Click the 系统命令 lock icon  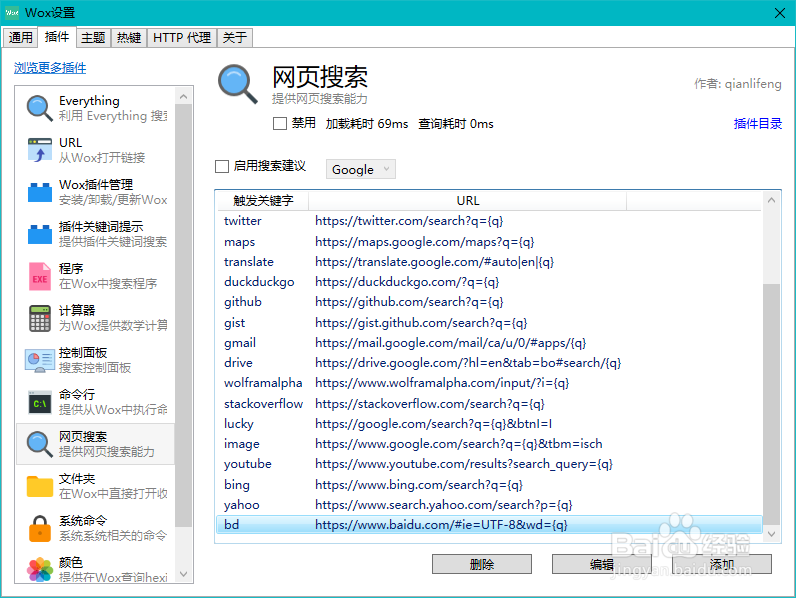pyautogui.click(x=40, y=528)
